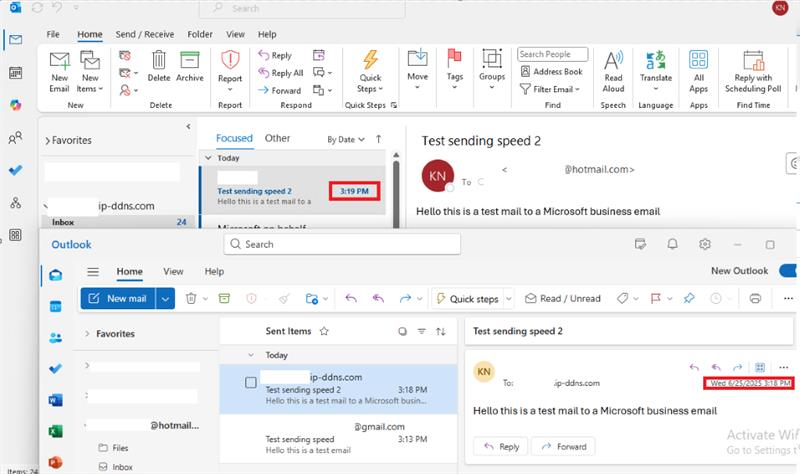The height and width of the screenshot is (474, 800).
Task: Click Forward button below the message
Action: [563, 446]
